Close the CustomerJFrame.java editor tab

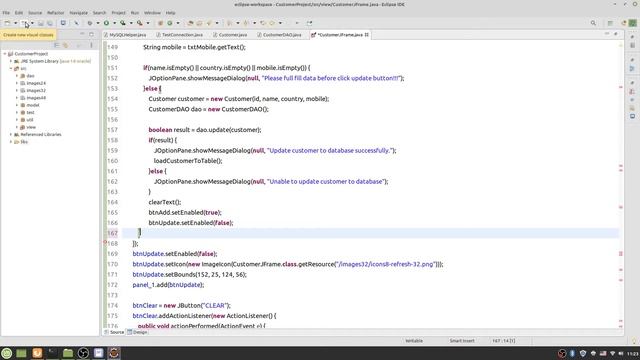[x=367, y=35]
